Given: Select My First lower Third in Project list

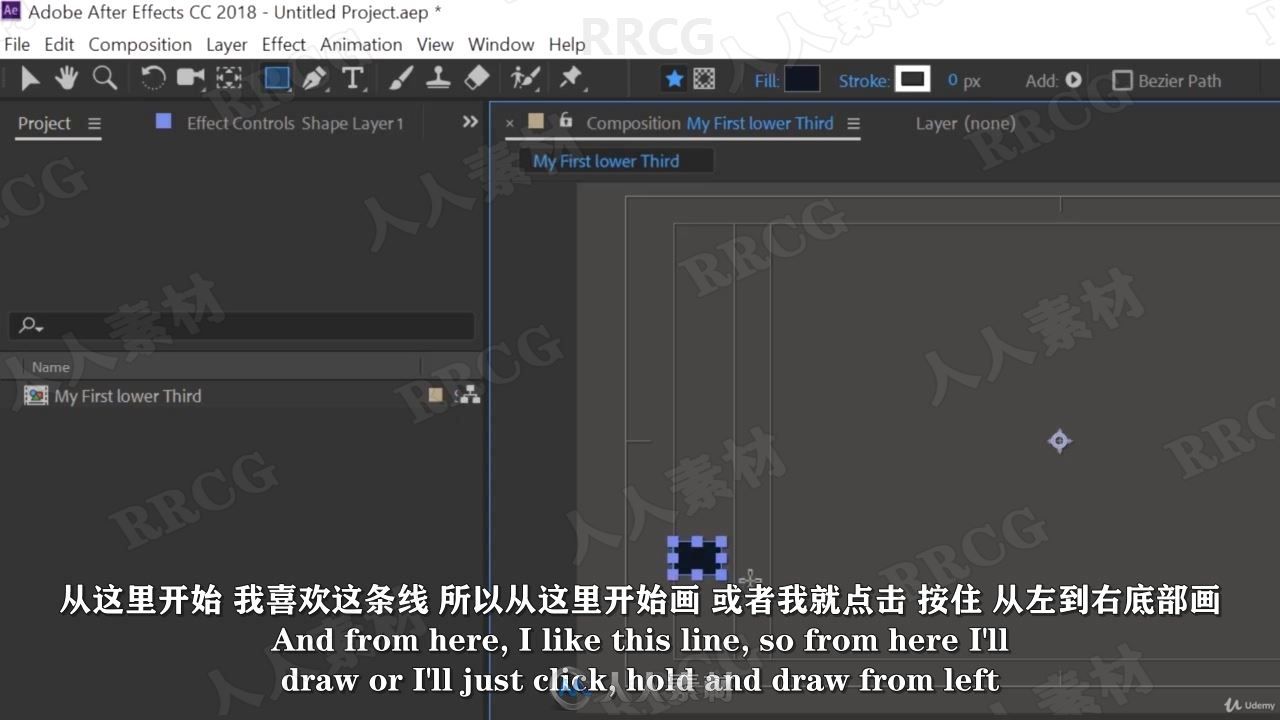Looking at the screenshot, I should pos(128,396).
